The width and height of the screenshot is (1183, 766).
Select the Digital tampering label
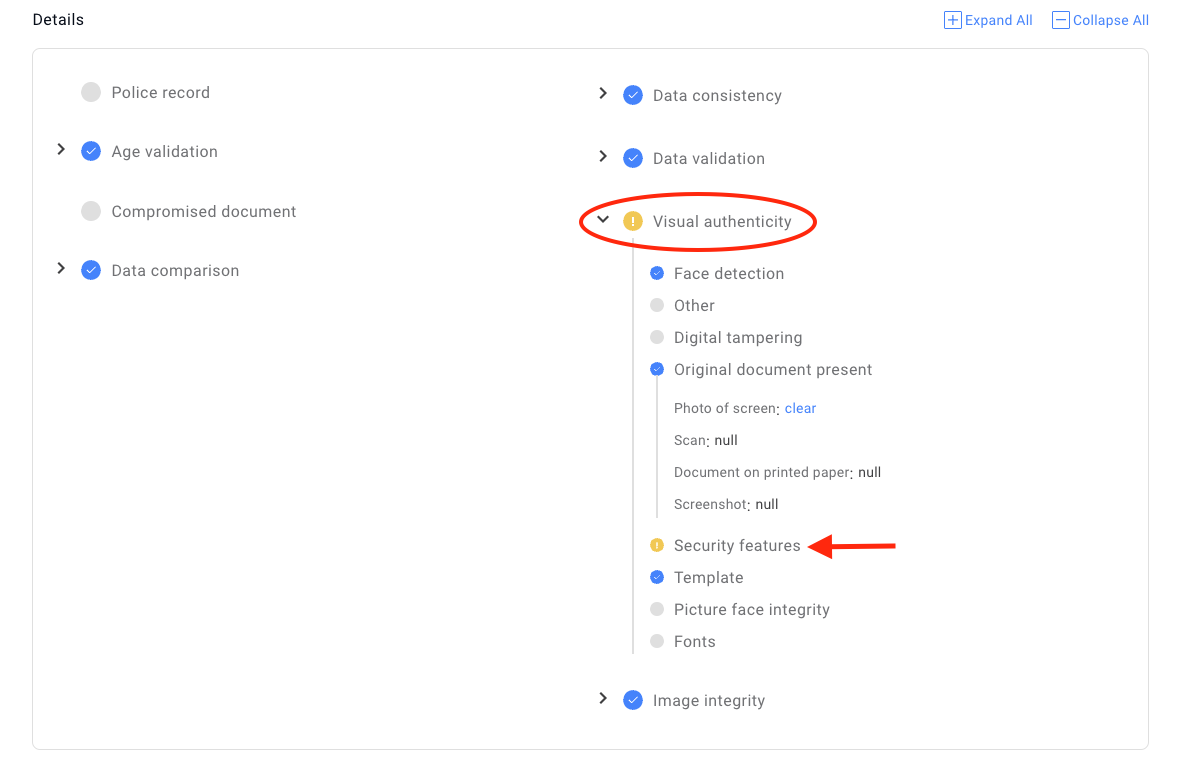[x=738, y=338]
